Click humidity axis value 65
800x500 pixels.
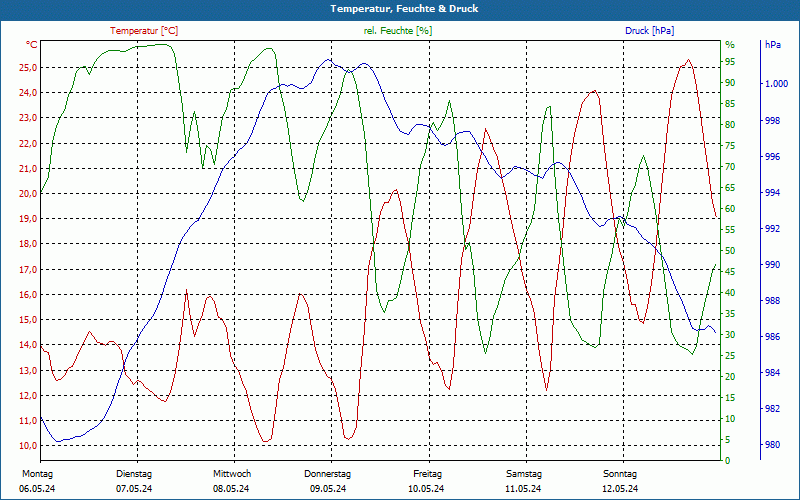pos(730,188)
